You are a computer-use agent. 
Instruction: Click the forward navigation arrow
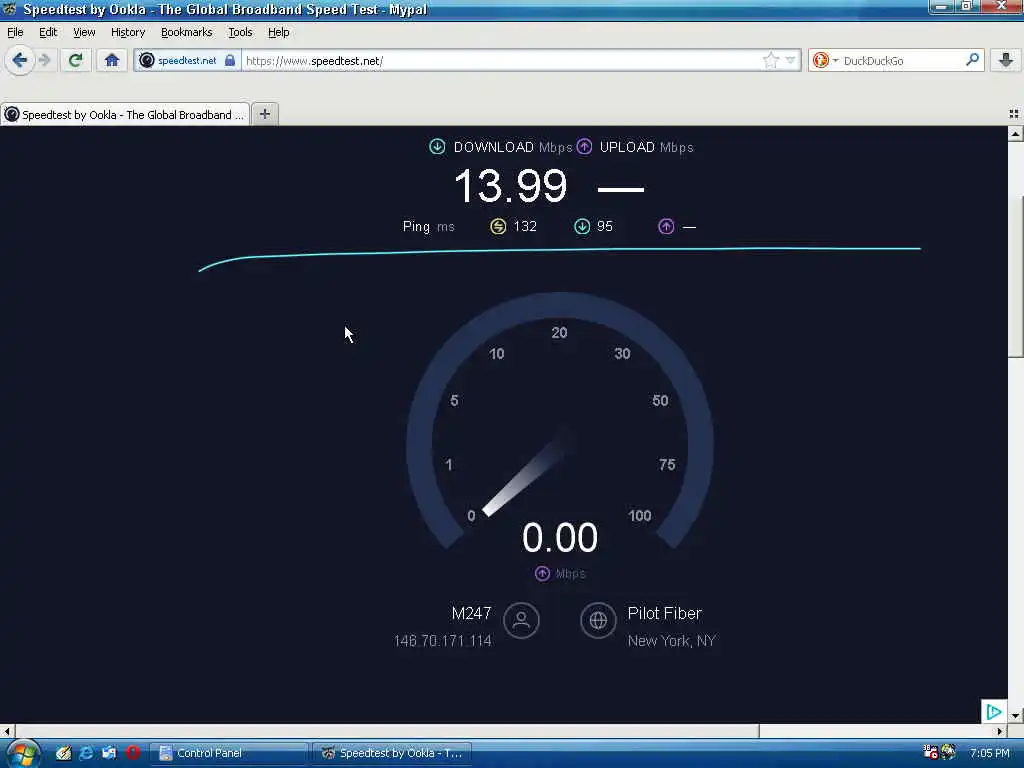44,61
